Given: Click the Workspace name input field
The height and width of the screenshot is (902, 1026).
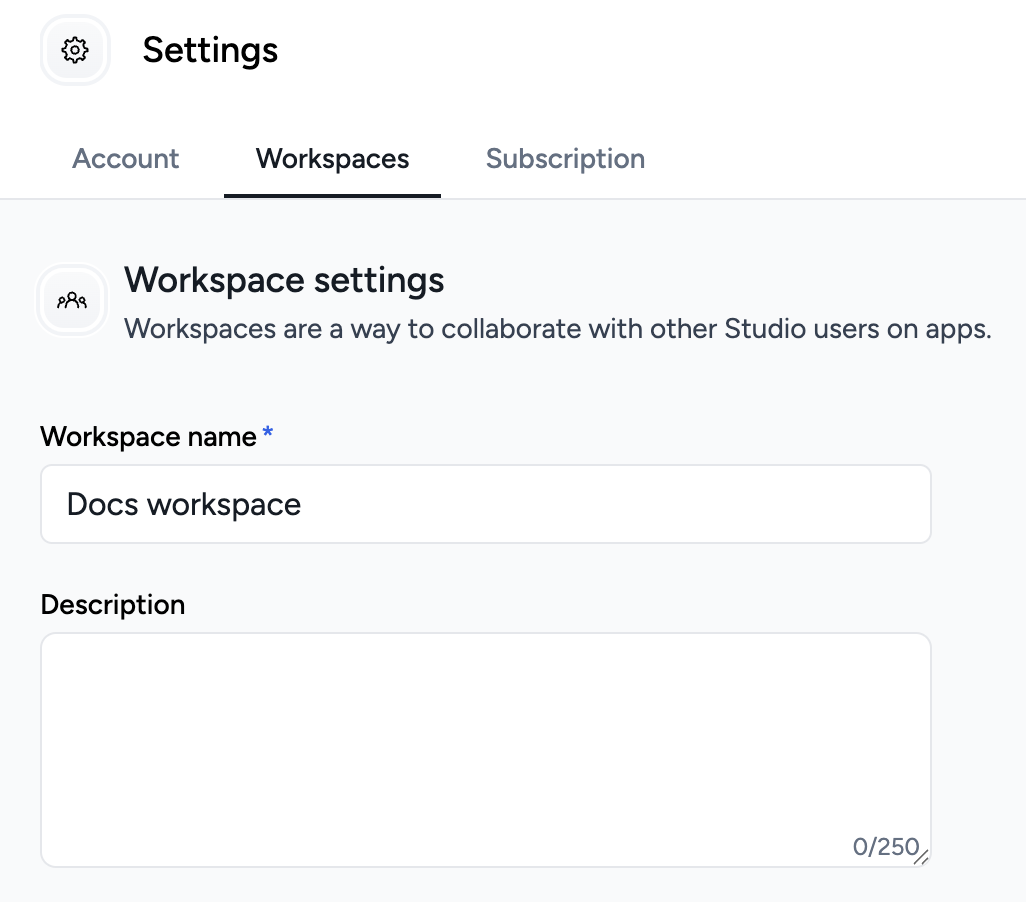Looking at the screenshot, I should coord(485,503).
